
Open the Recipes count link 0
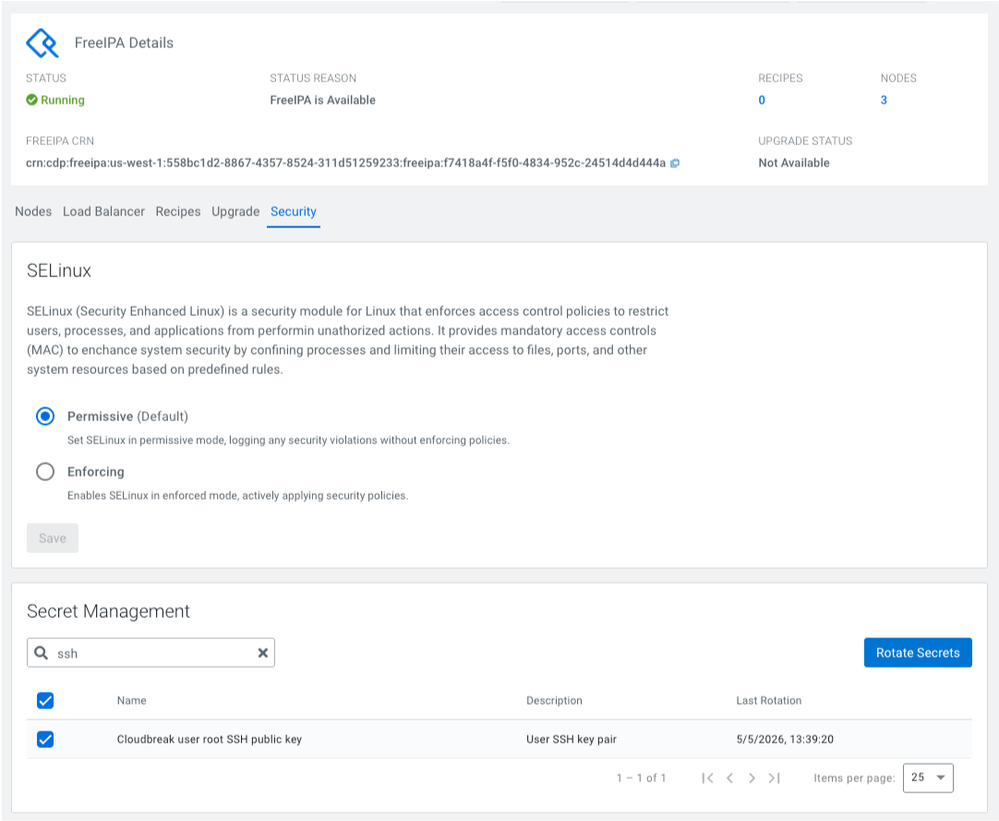[761, 100]
